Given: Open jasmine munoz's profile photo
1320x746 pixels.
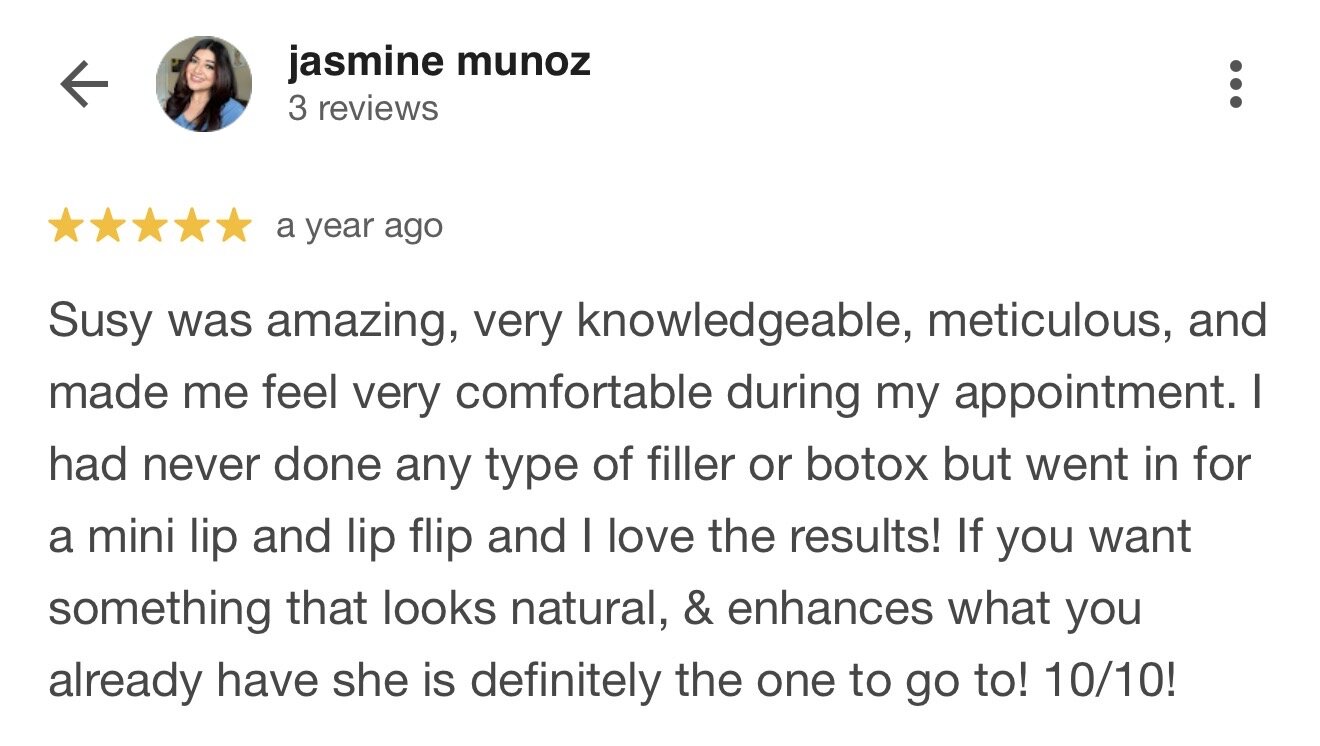Looking at the screenshot, I should 204,85.
